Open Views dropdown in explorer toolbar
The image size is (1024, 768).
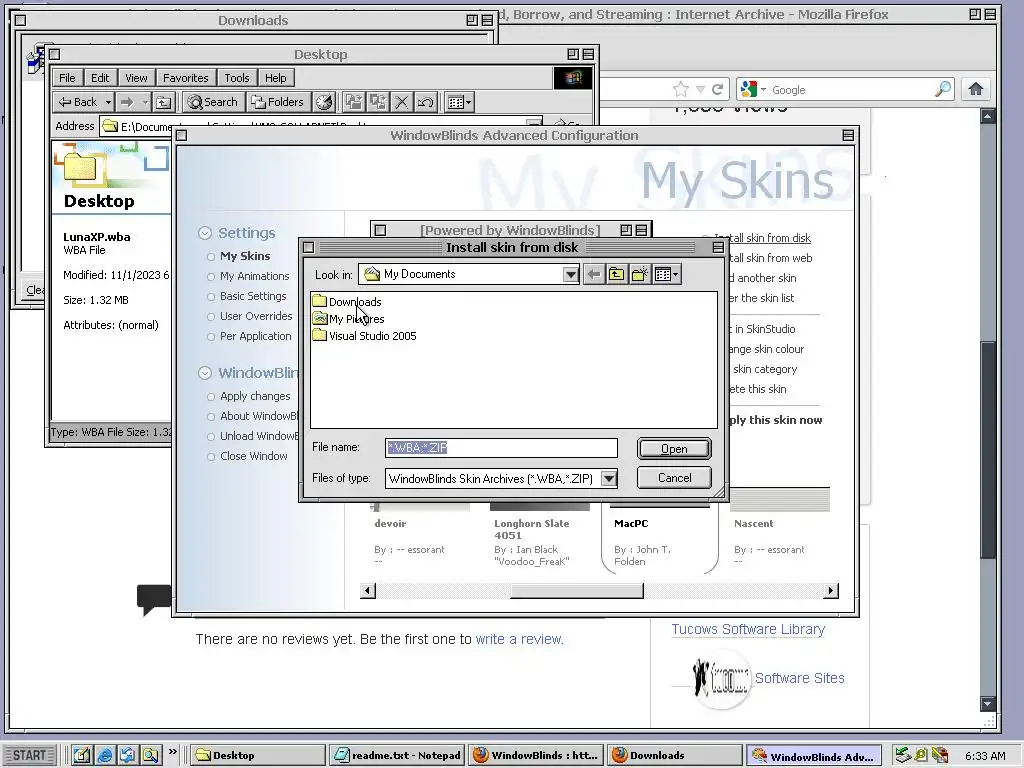pos(458,102)
